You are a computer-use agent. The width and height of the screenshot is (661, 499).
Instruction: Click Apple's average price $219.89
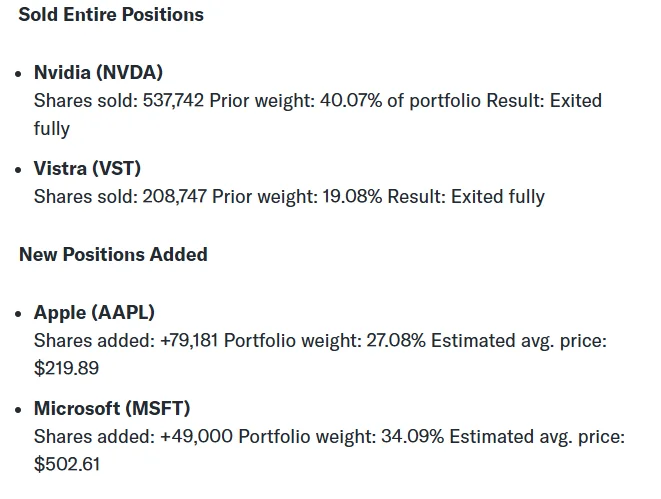(66, 368)
